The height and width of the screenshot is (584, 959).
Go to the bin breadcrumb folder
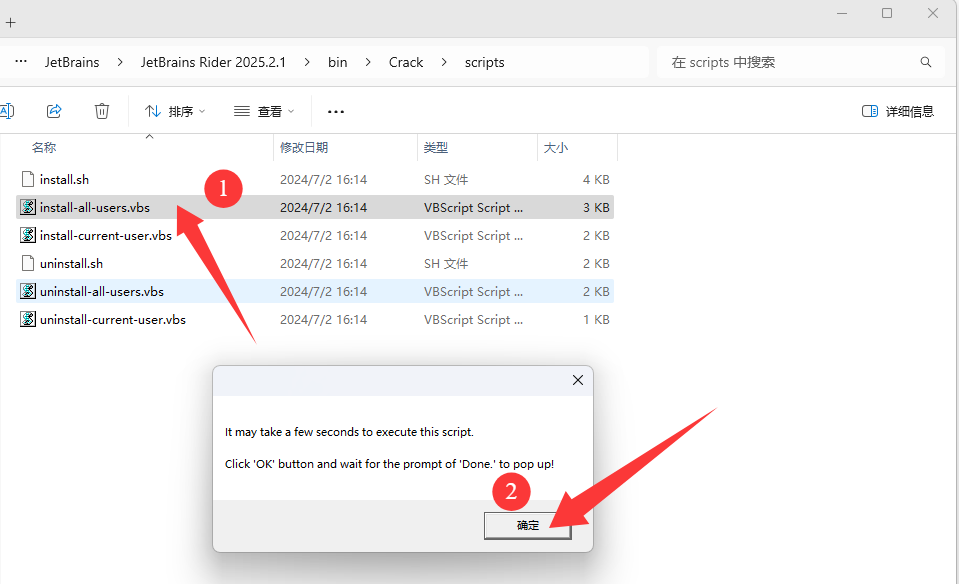[338, 62]
